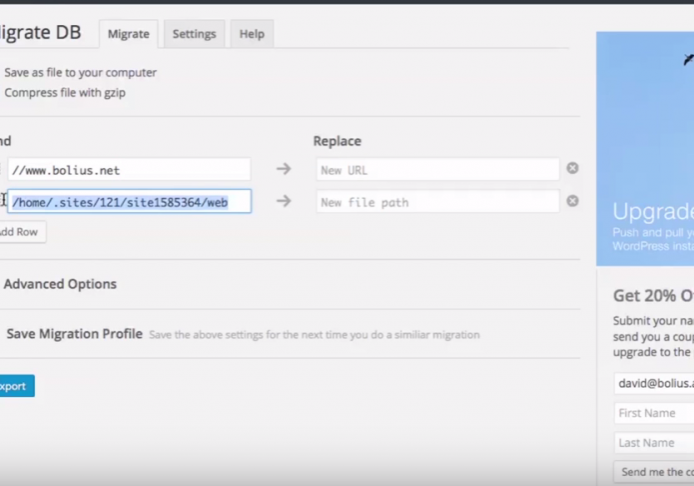Click the Send me the coupon button
The height and width of the screenshot is (486, 694).
[654, 472]
